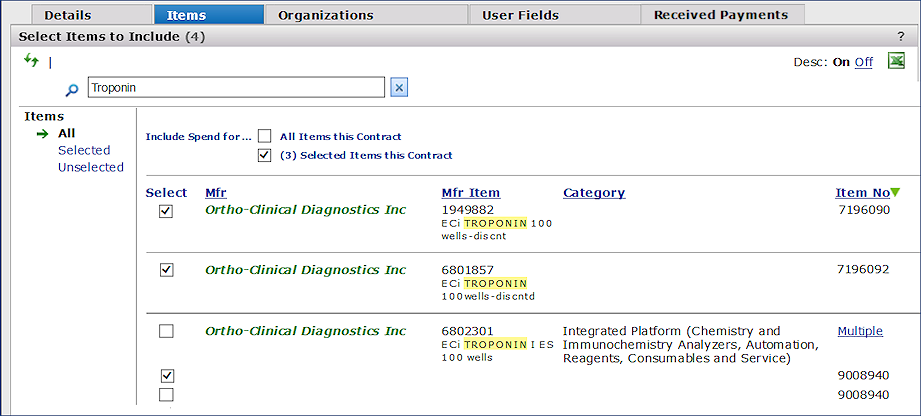Open the Organizations tab
This screenshot has height=416, width=921.
pyautogui.click(x=325, y=15)
